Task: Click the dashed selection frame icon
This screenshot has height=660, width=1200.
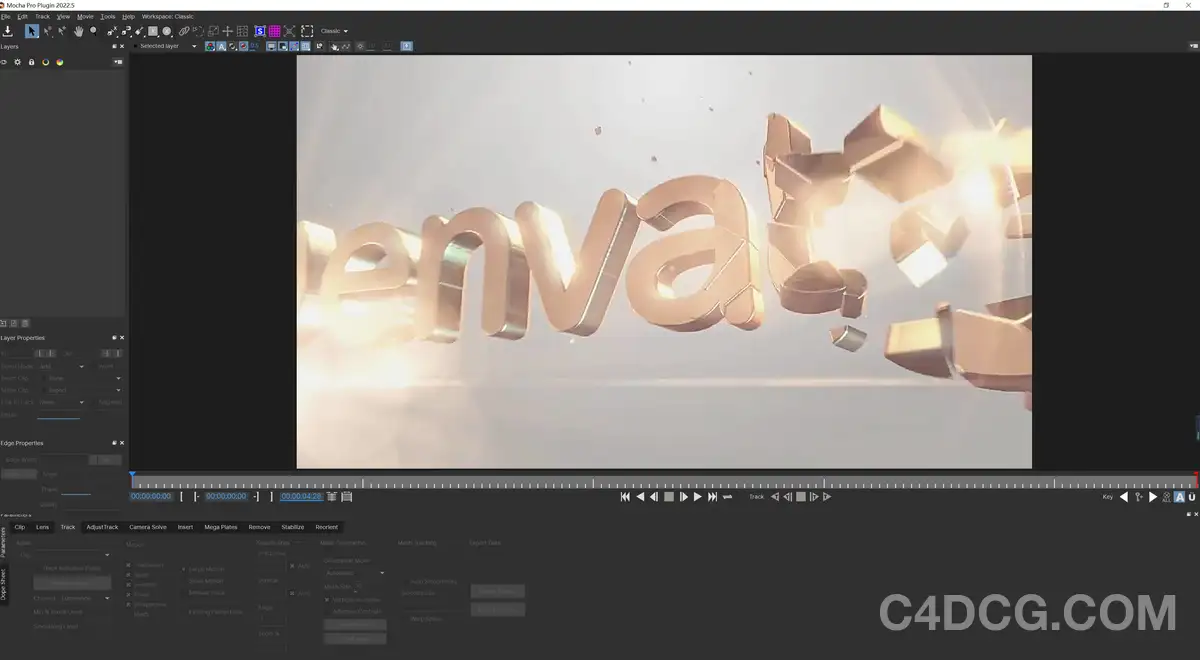Action: [307, 31]
